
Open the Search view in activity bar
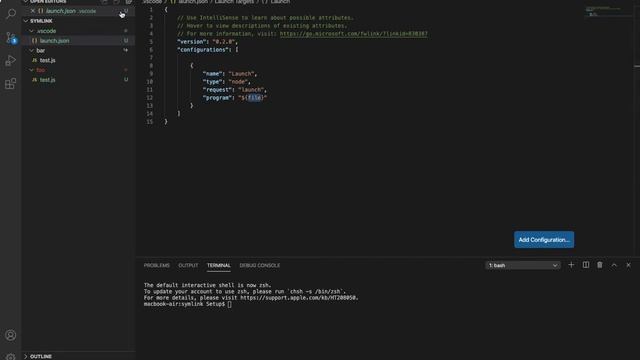click(x=11, y=14)
